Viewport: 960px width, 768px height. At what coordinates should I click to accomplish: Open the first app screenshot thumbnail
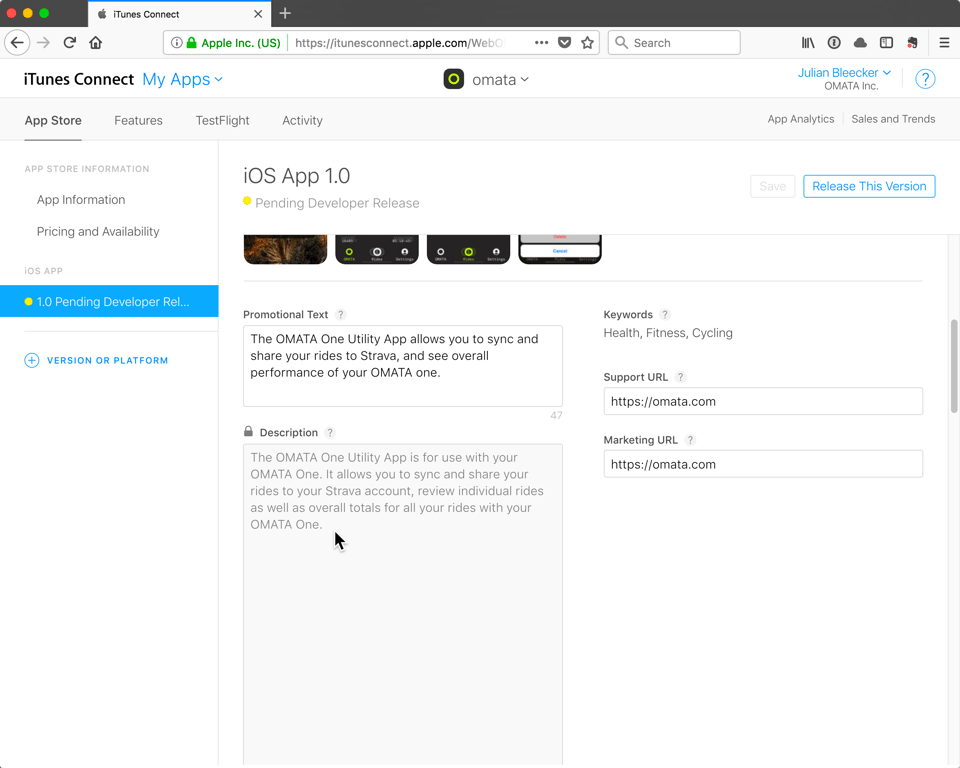click(285, 249)
